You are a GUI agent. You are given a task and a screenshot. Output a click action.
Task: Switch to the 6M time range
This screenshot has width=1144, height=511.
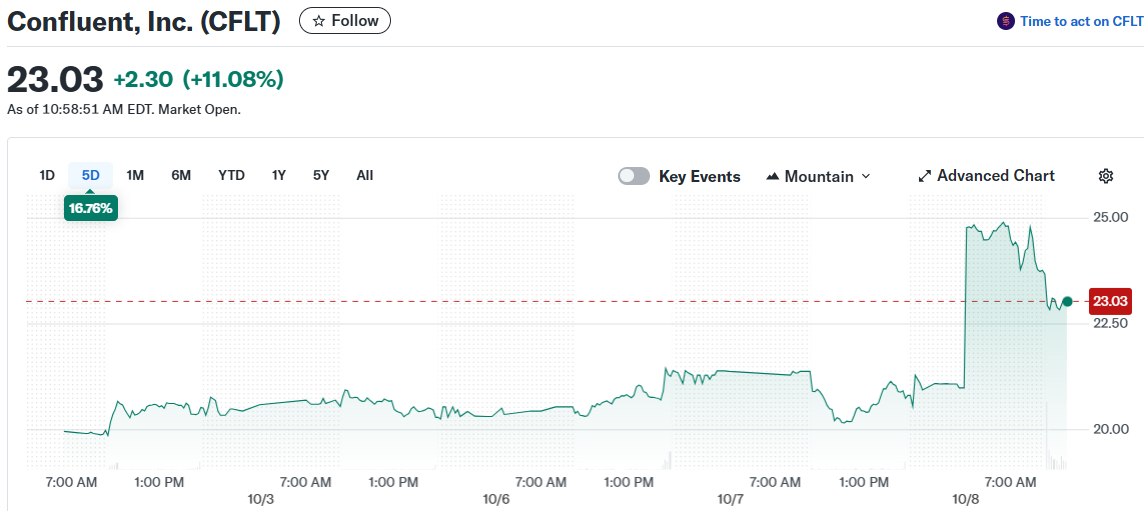[181, 175]
